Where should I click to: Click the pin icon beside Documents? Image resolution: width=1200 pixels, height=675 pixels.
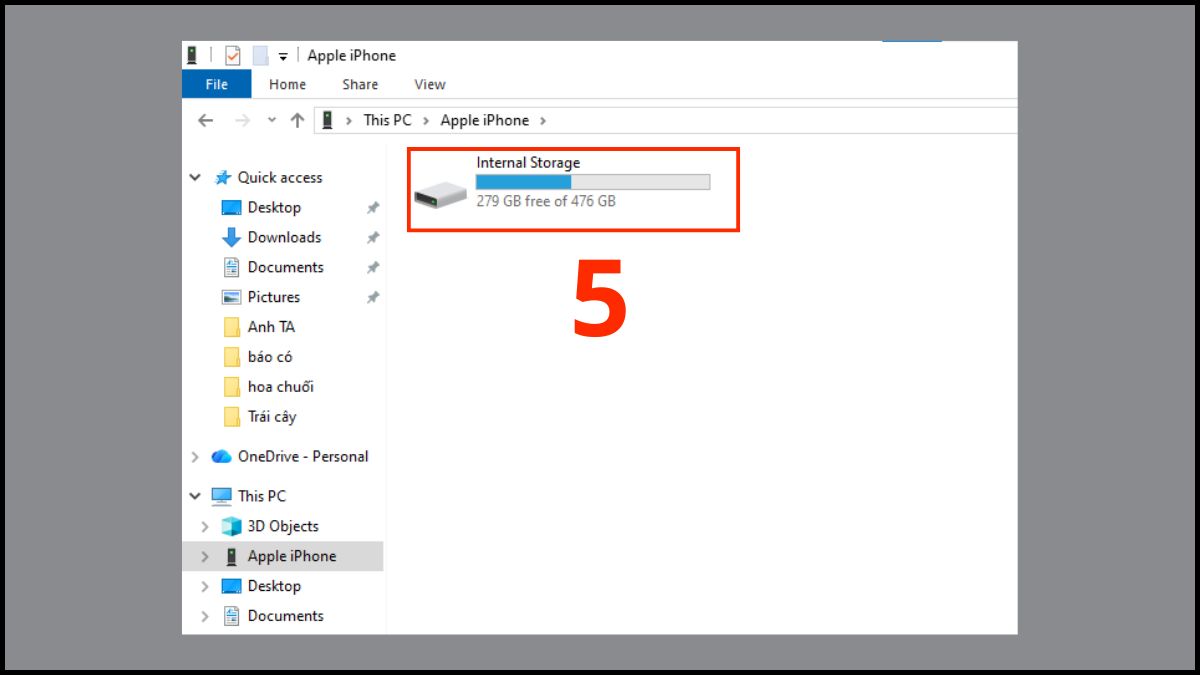click(372, 268)
